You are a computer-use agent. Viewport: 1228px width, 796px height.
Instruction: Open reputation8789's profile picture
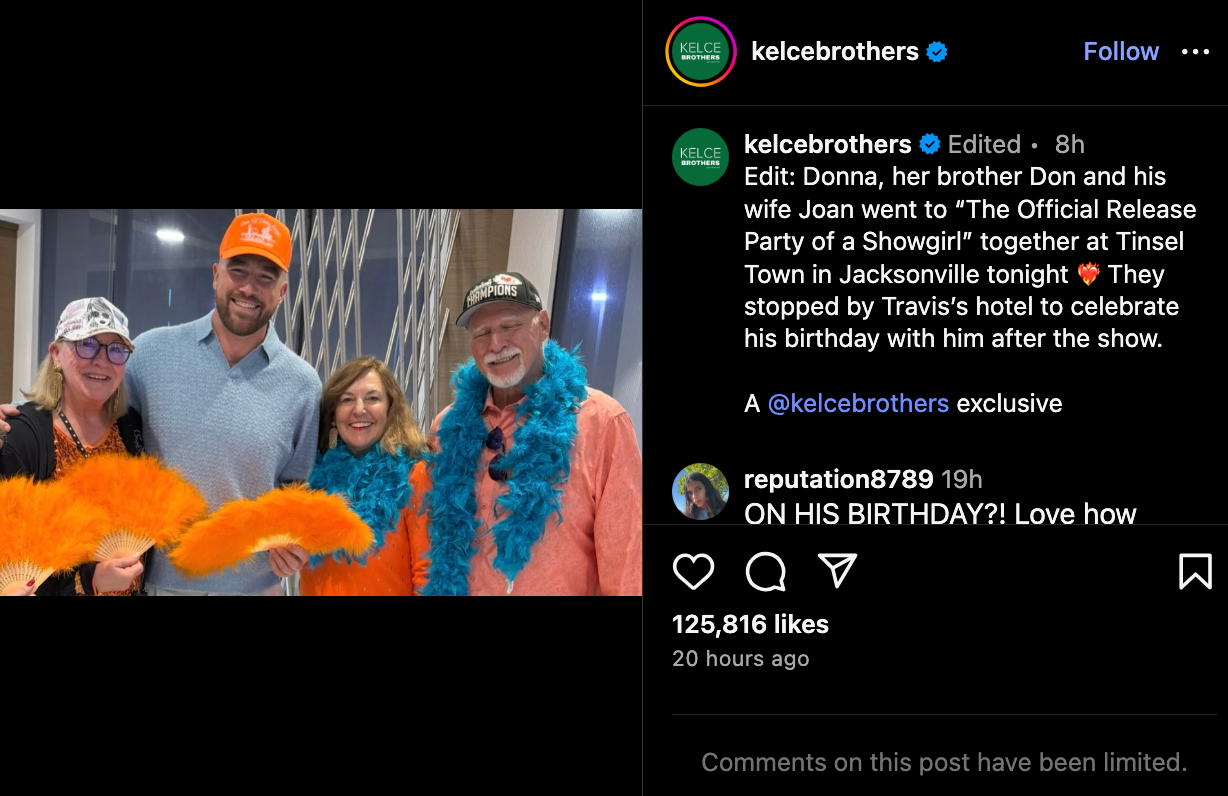click(701, 491)
